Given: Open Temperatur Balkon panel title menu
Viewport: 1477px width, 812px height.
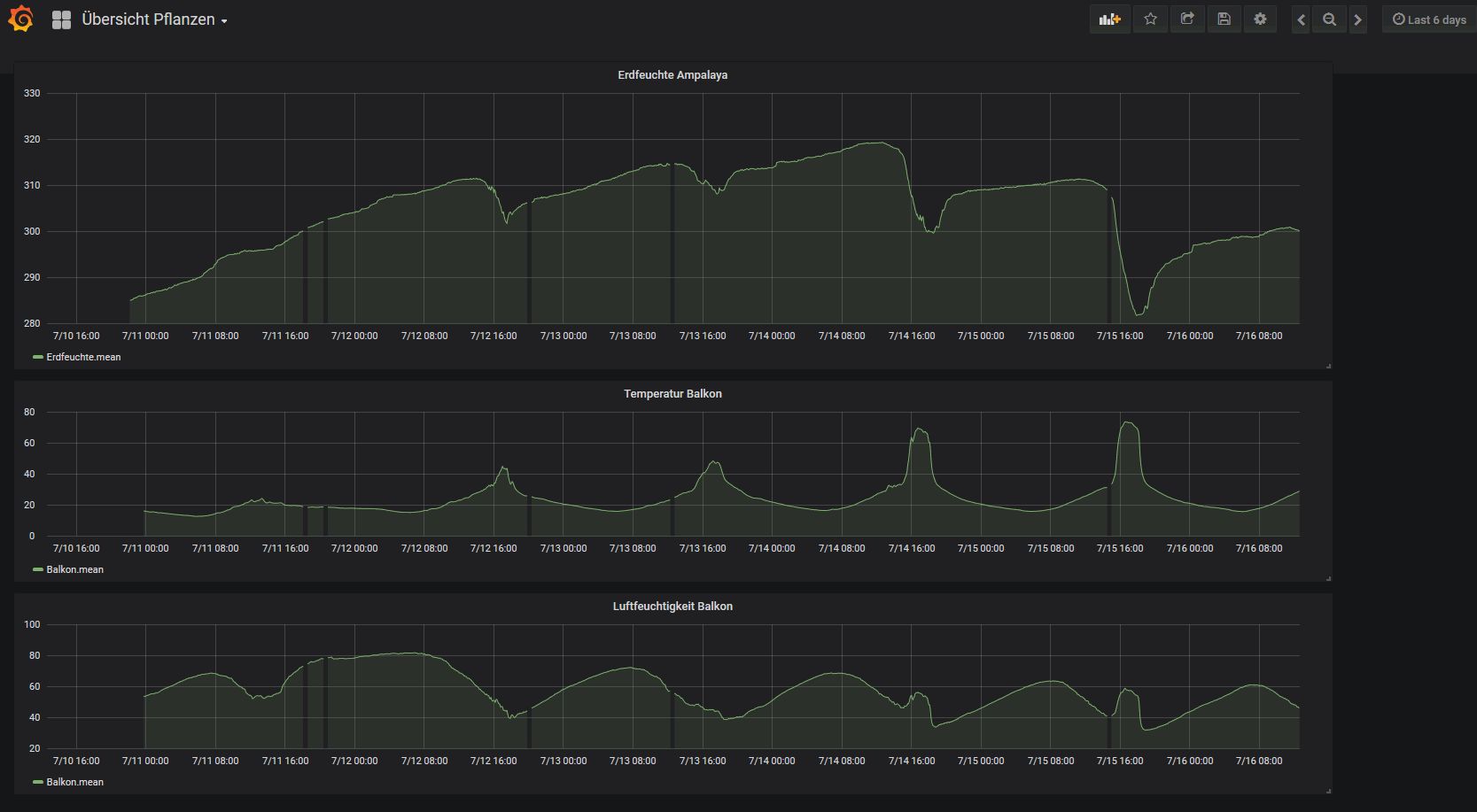Looking at the screenshot, I should (x=672, y=394).
